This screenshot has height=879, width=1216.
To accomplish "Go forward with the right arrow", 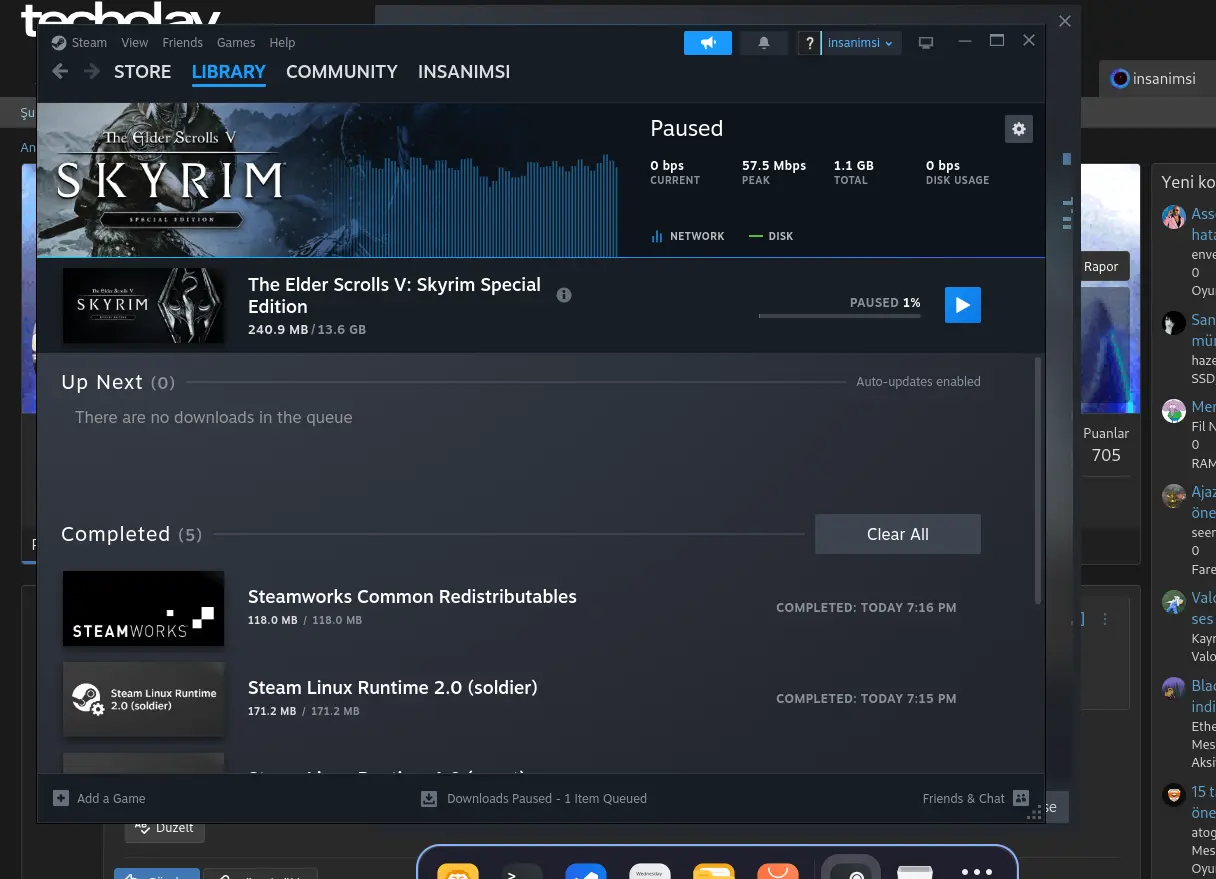I will click(x=92, y=72).
